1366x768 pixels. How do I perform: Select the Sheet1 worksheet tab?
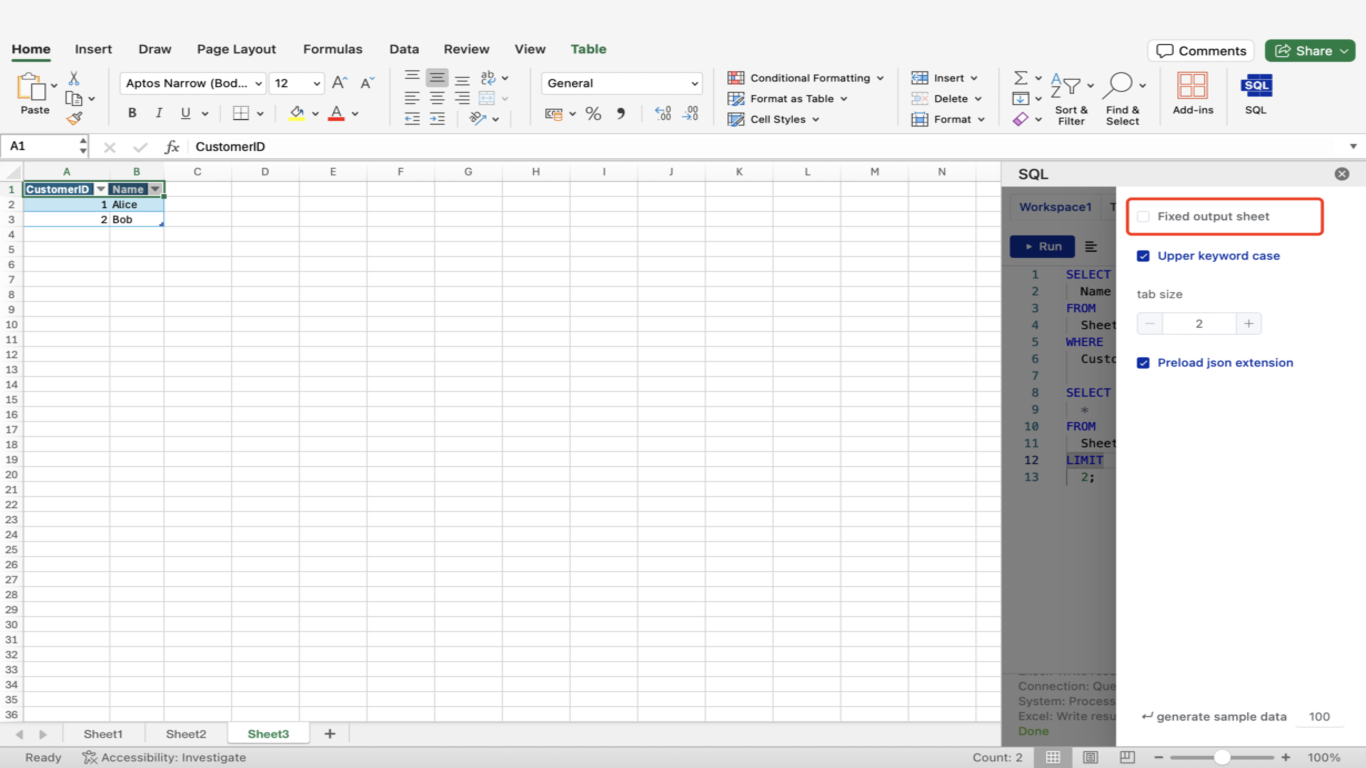pyautogui.click(x=103, y=734)
